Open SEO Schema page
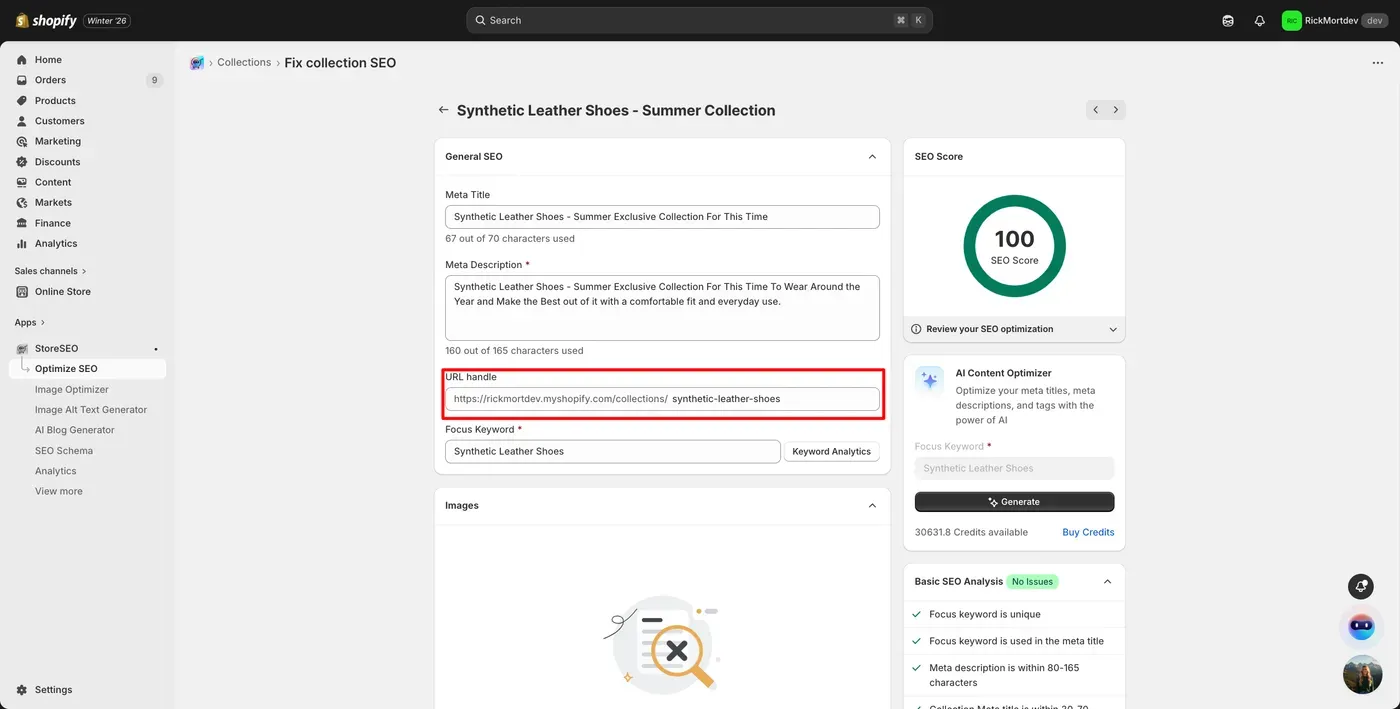 pos(64,451)
